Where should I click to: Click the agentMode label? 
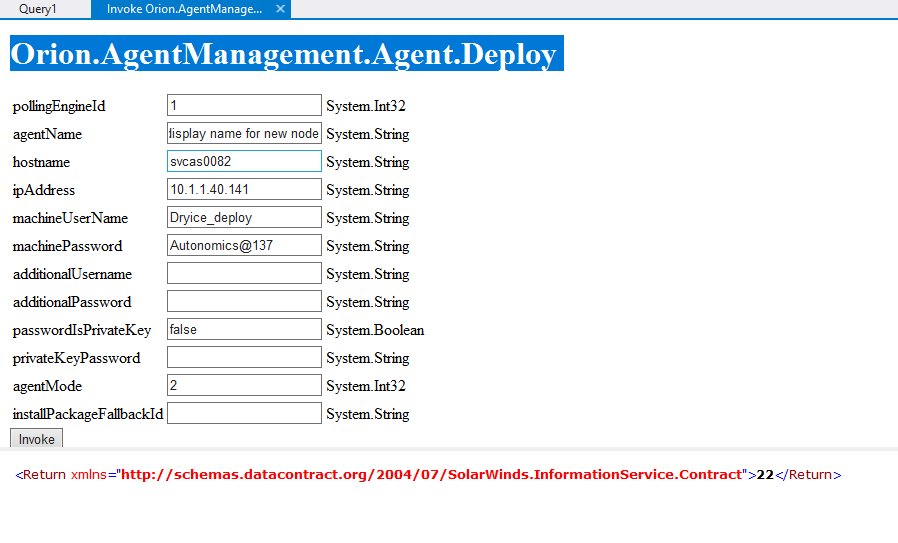pos(48,387)
